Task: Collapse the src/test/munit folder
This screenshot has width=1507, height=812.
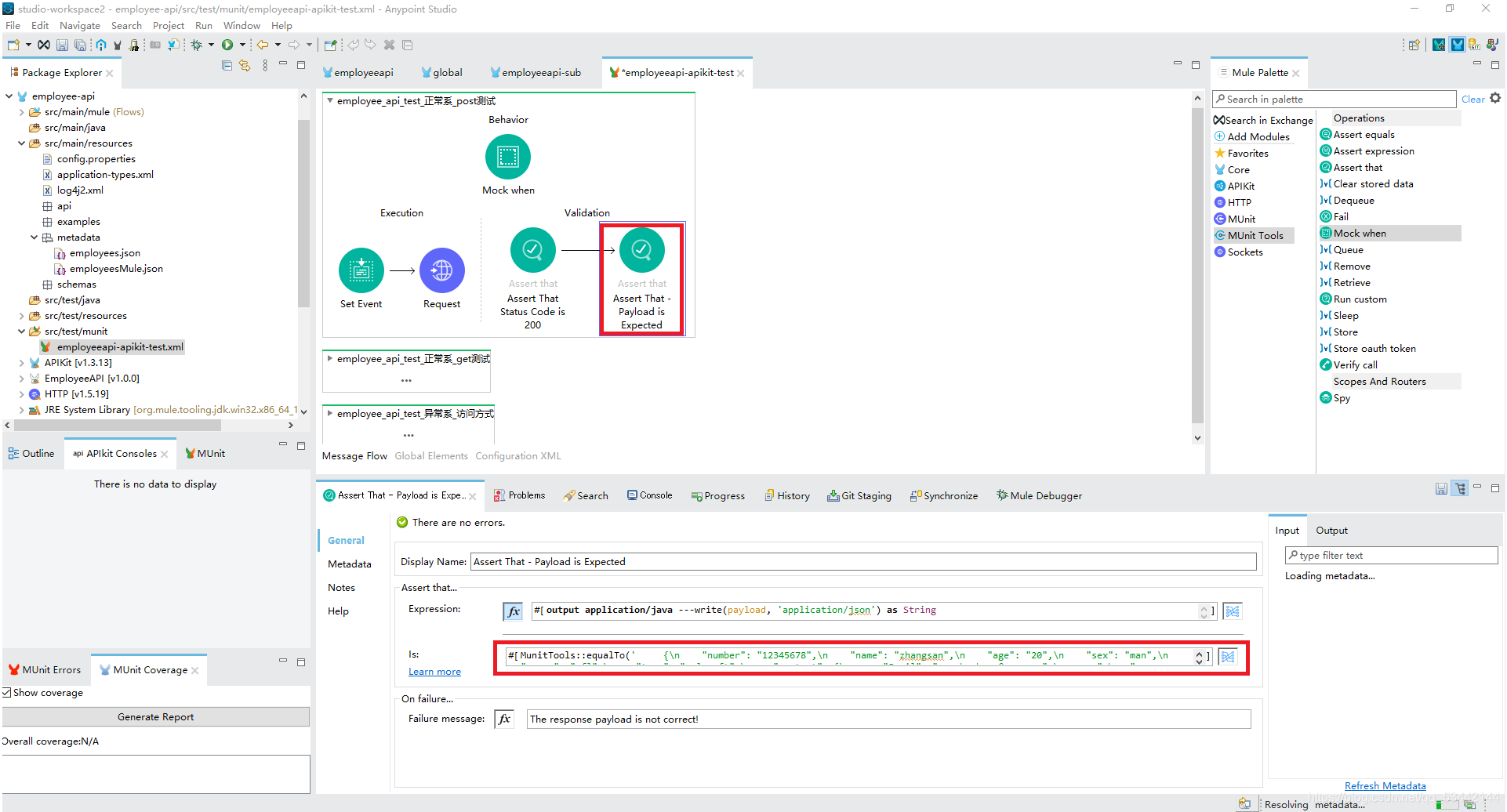Action: point(22,332)
